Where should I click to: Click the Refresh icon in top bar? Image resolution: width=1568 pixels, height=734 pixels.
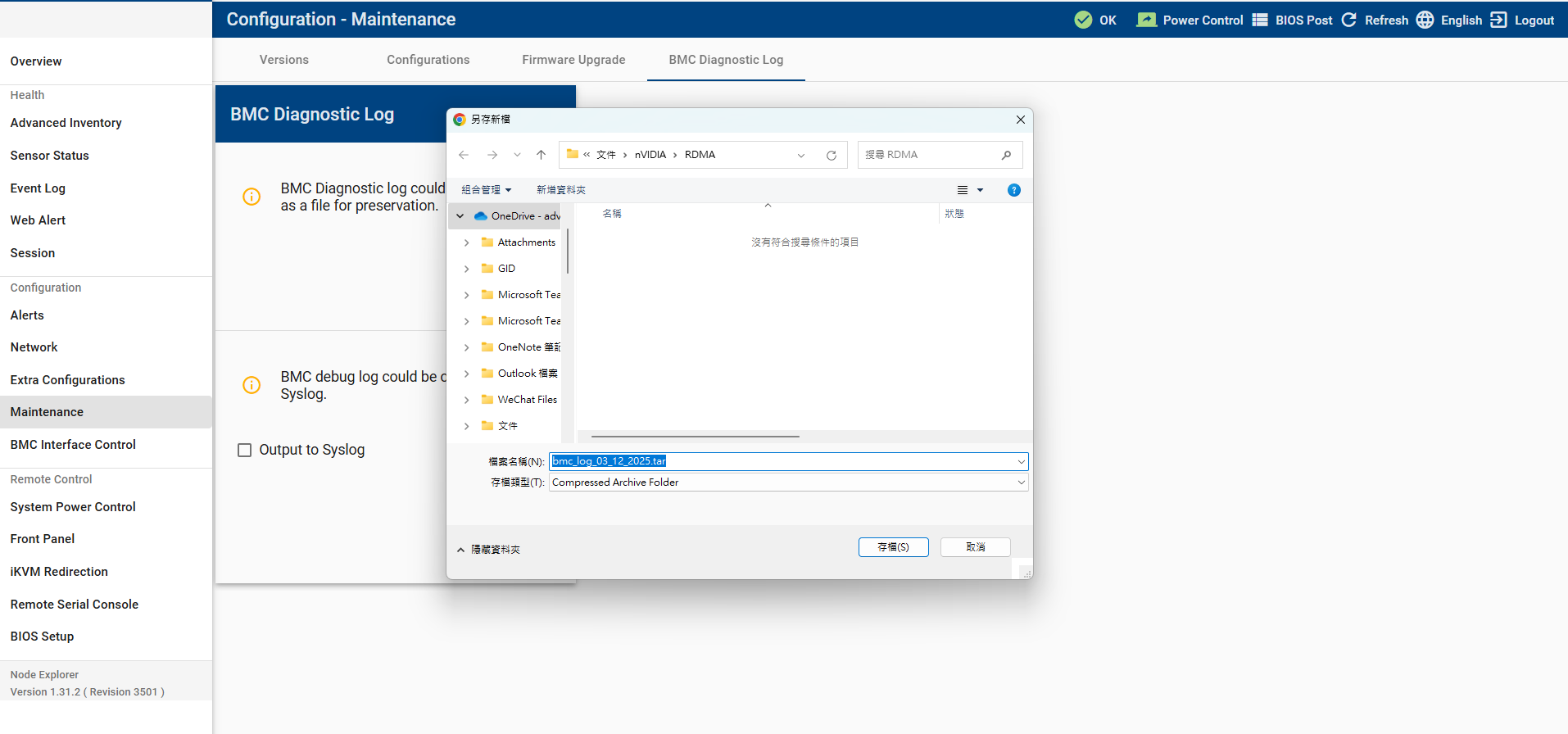pos(1349,20)
